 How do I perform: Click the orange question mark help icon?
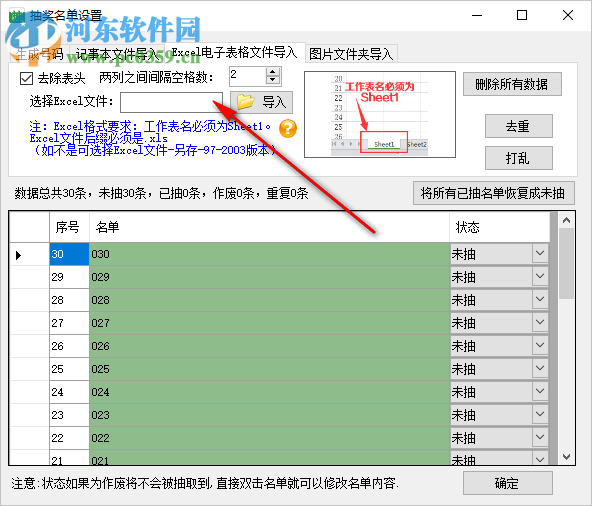click(x=288, y=129)
